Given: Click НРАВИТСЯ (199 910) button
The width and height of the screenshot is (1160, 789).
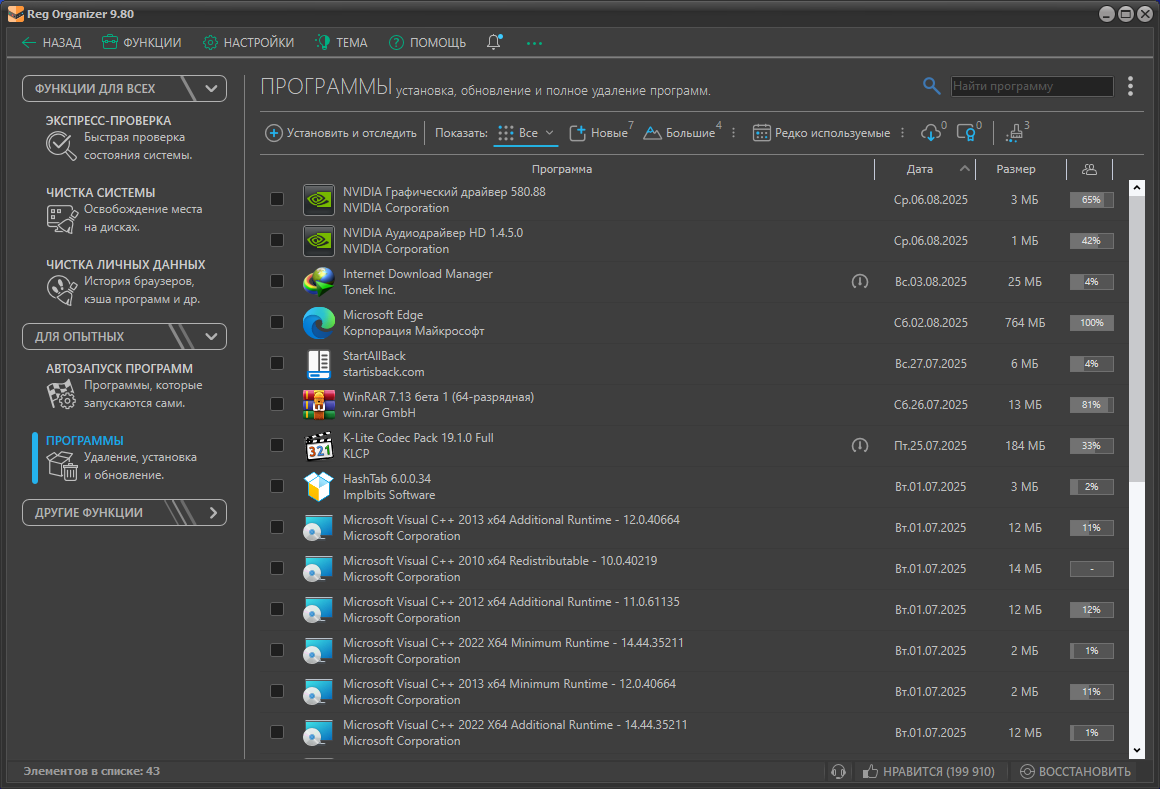Looking at the screenshot, I should coord(929,771).
